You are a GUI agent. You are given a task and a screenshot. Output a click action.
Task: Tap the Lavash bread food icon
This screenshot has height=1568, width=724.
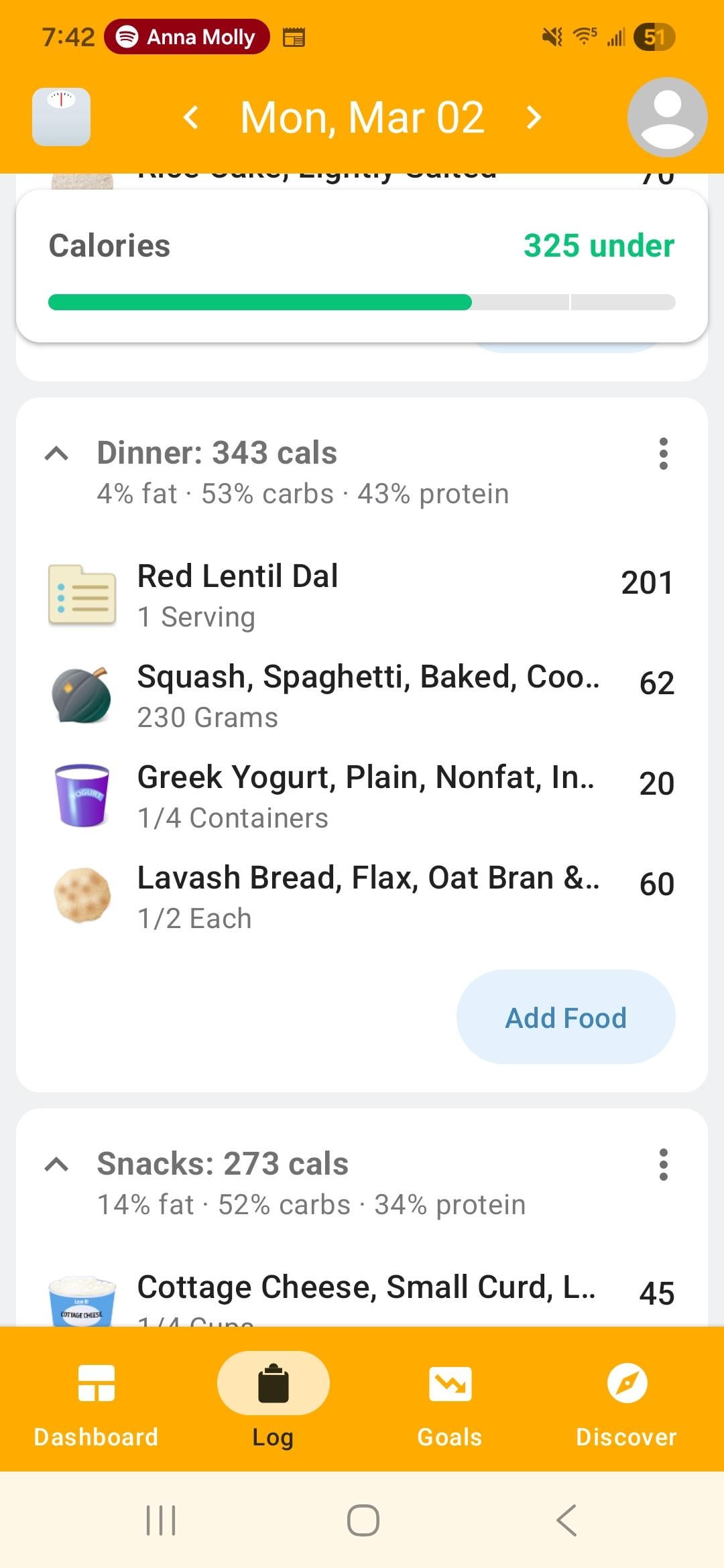pyautogui.click(x=82, y=896)
